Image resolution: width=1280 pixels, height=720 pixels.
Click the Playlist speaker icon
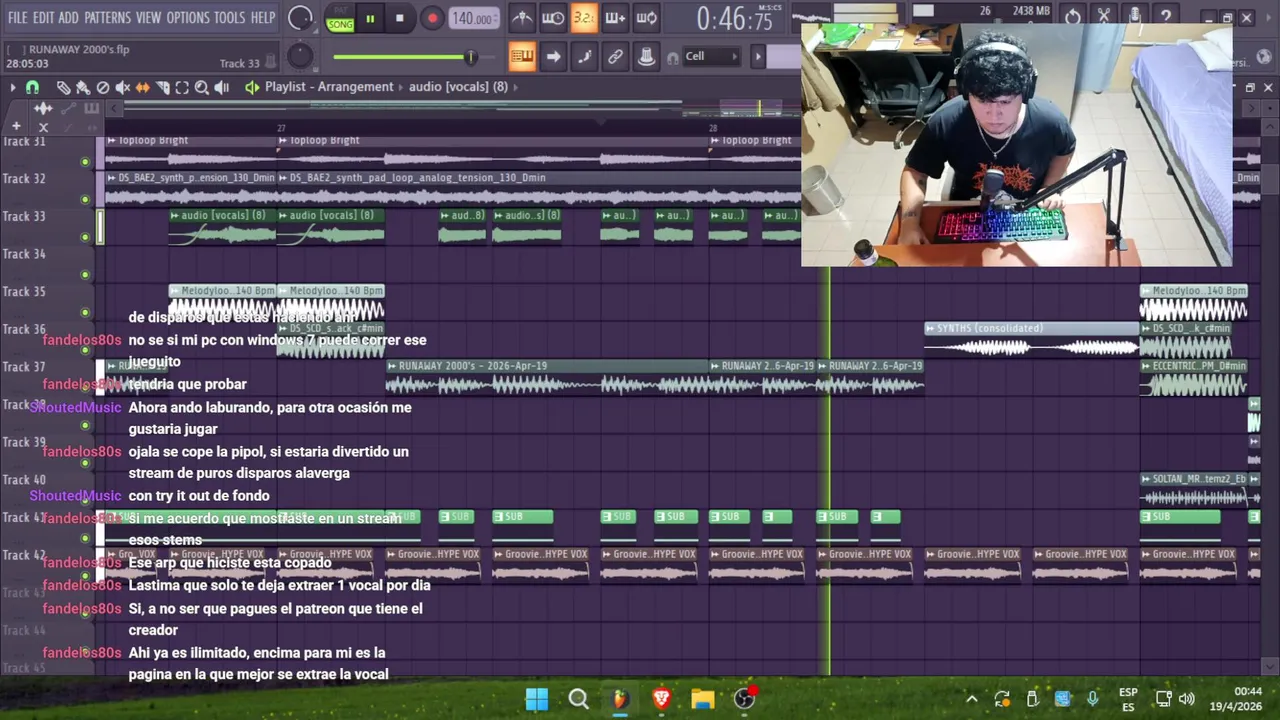pos(252,88)
